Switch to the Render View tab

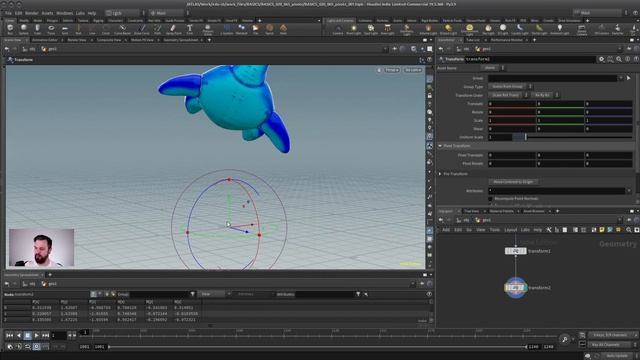click(77, 40)
